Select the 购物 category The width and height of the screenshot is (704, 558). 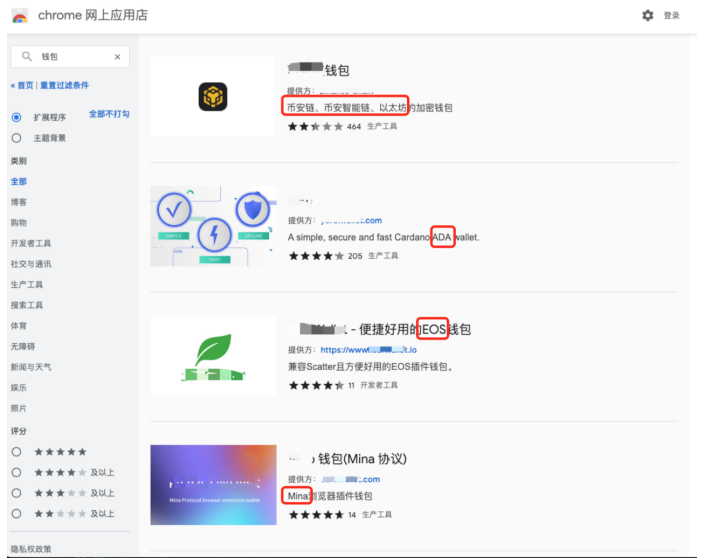(19, 223)
